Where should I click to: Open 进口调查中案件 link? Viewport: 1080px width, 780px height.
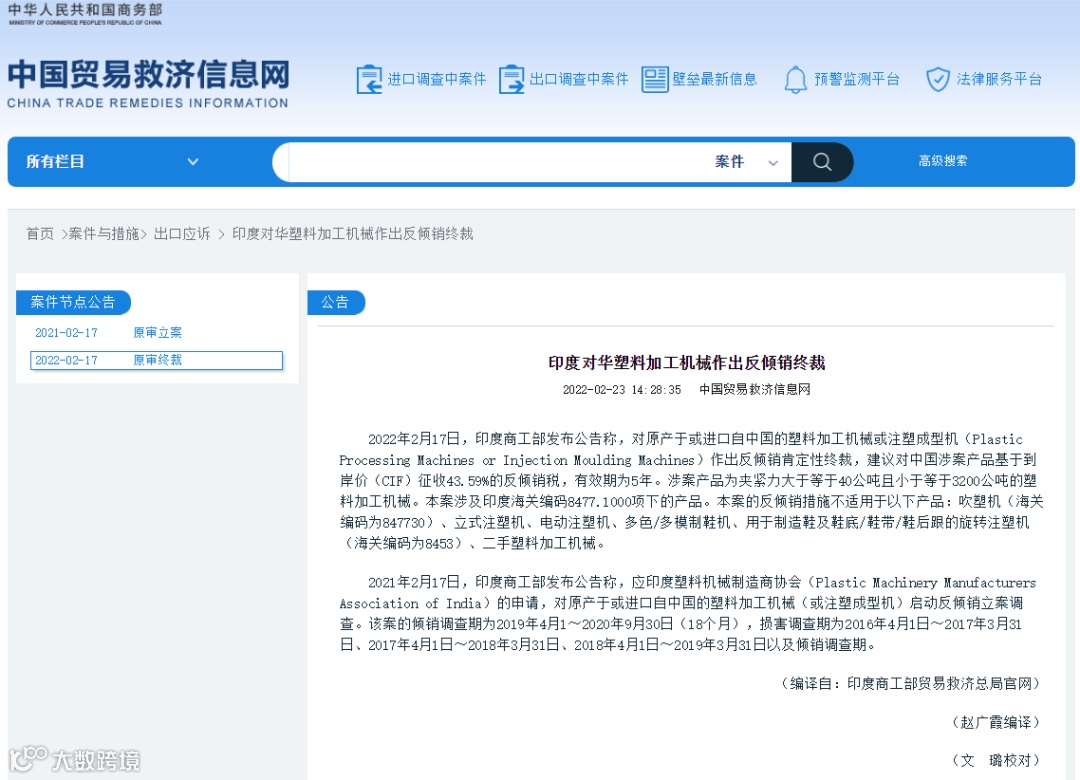pos(437,79)
